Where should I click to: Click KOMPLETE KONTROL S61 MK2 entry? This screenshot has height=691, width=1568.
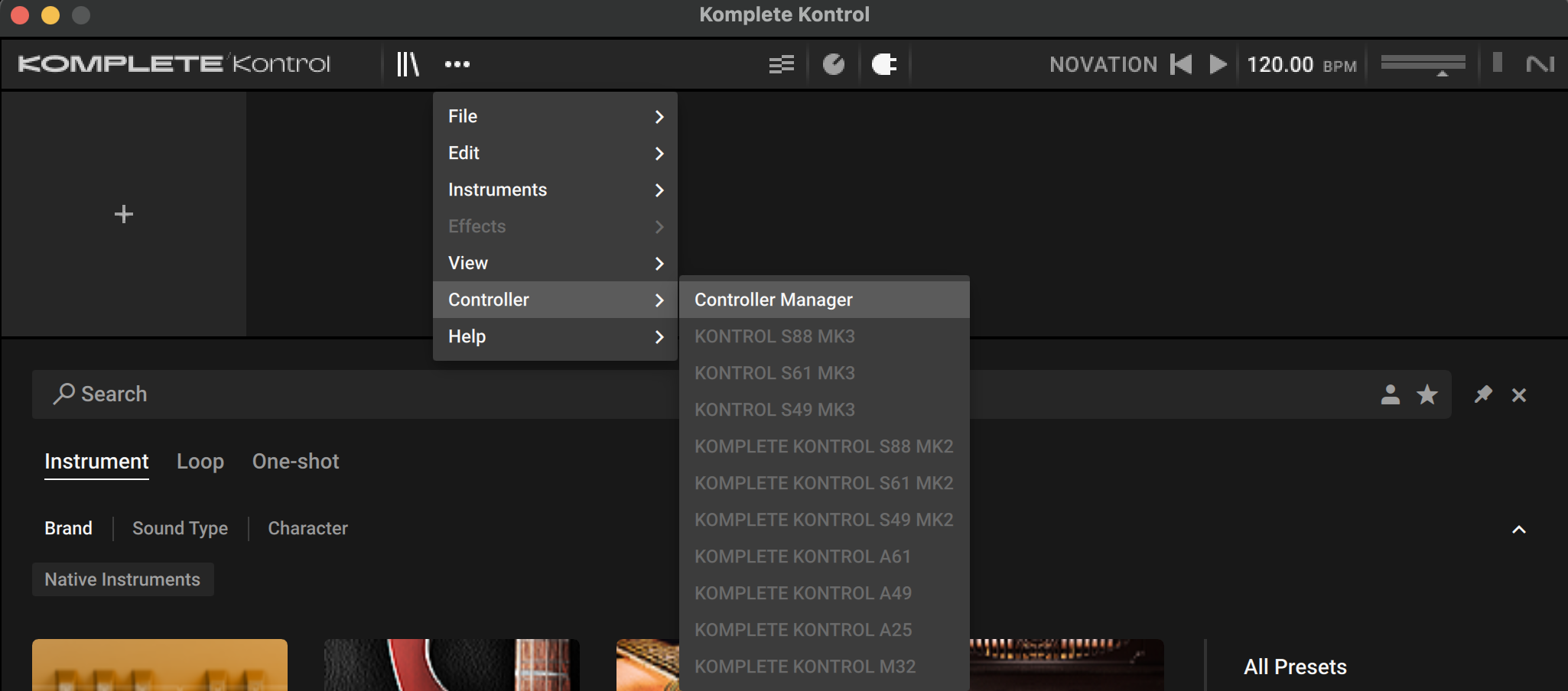pyautogui.click(x=825, y=483)
